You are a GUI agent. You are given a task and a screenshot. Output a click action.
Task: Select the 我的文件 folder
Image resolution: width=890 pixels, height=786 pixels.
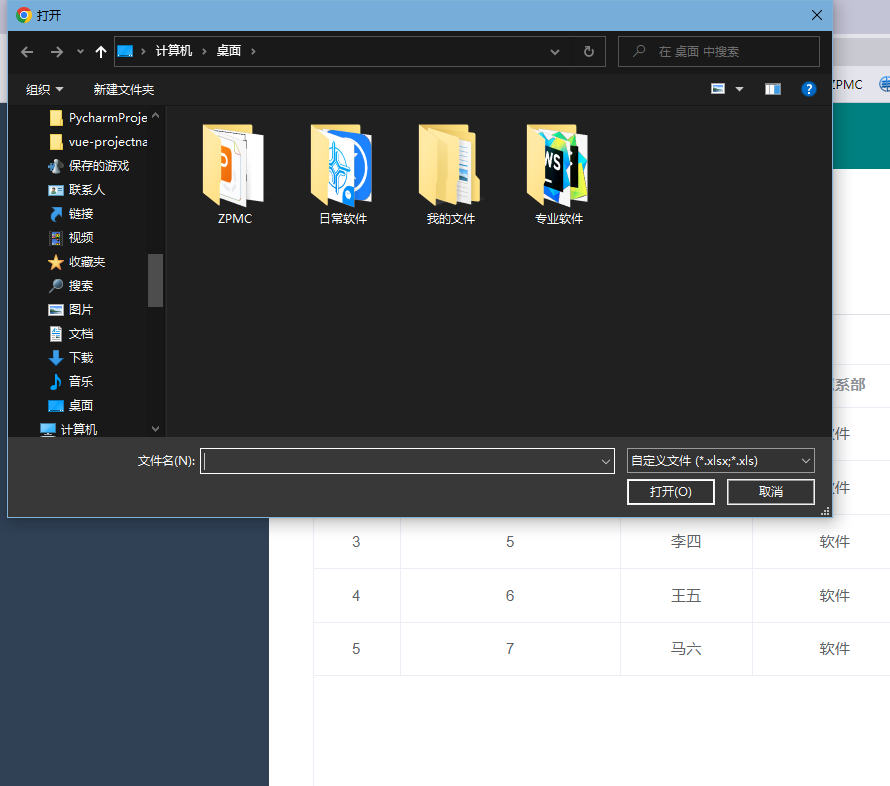click(x=451, y=175)
